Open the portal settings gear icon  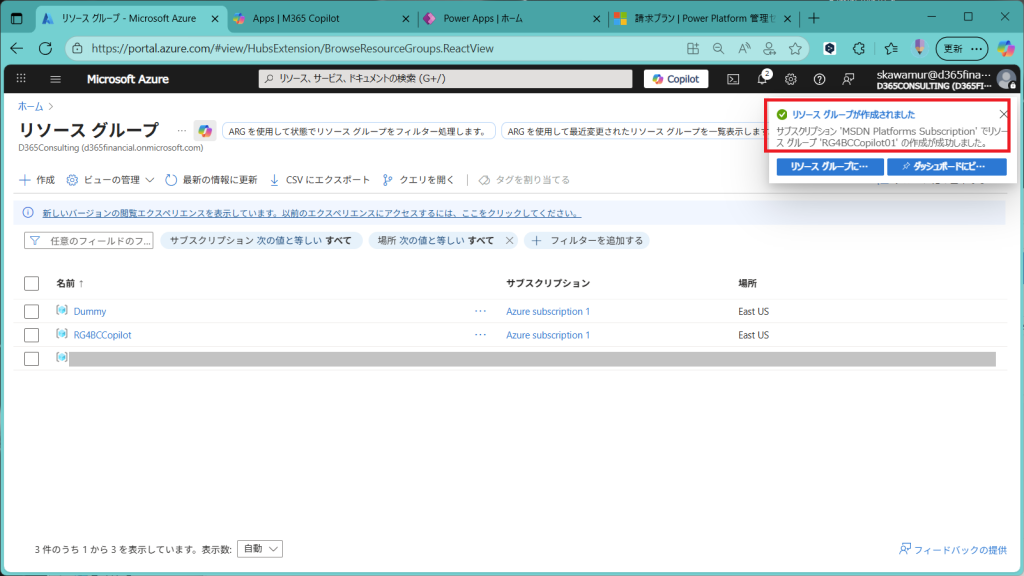click(791, 79)
